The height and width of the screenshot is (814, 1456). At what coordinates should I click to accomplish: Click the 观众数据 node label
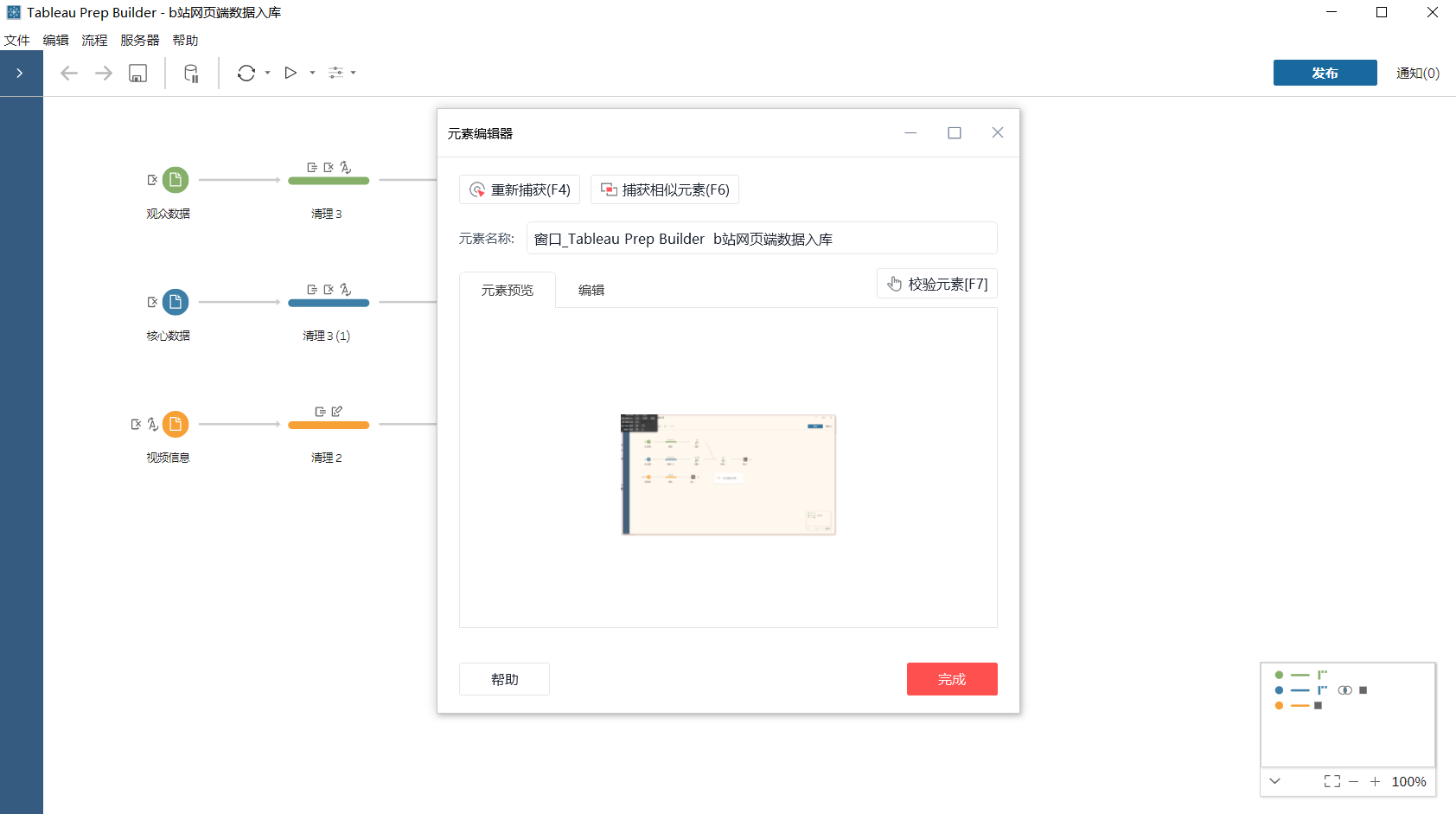169,214
